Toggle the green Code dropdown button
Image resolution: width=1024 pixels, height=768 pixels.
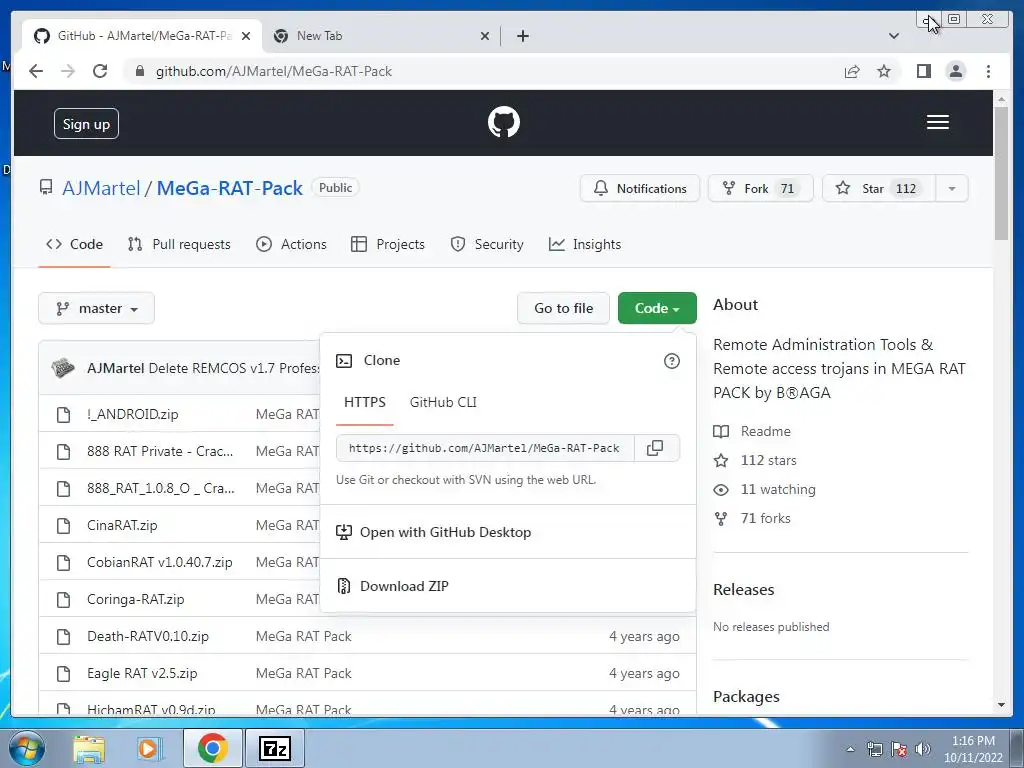(657, 308)
